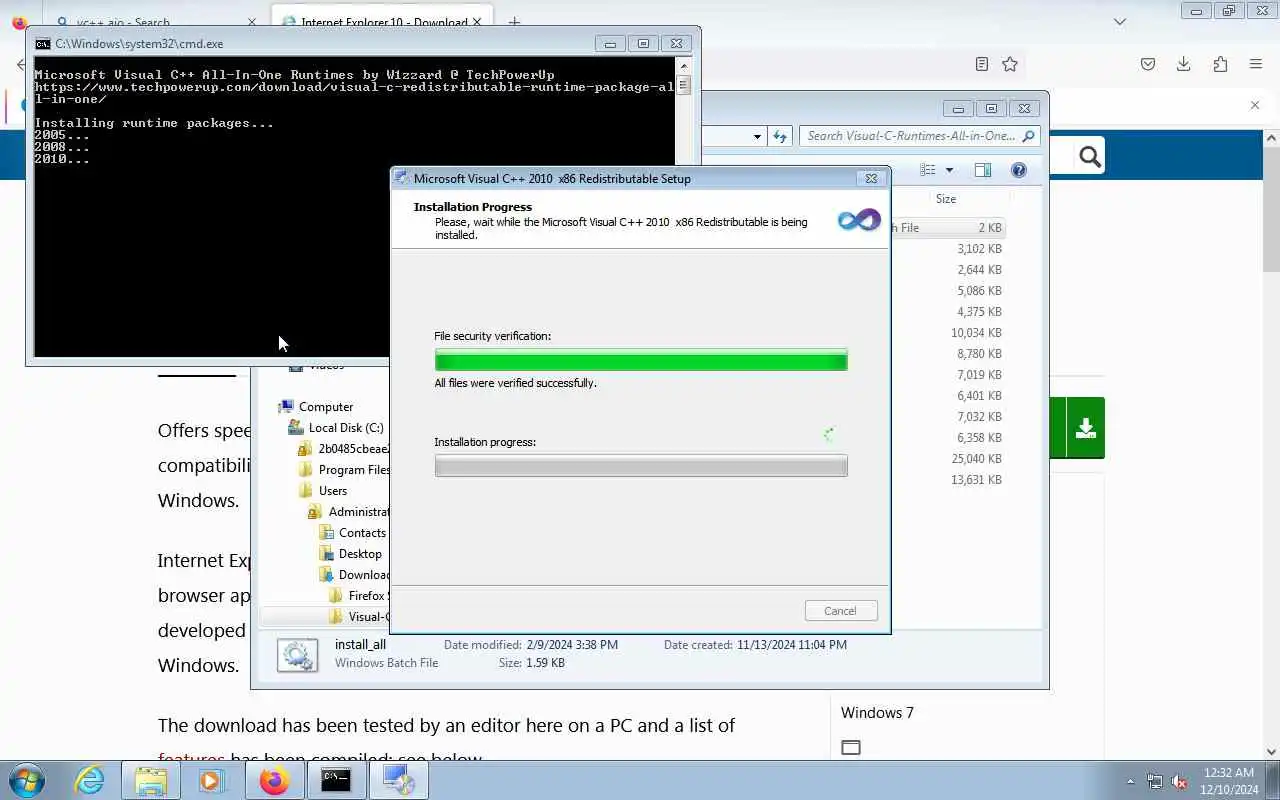Open the Firefox hamburger application menu

(1256, 64)
